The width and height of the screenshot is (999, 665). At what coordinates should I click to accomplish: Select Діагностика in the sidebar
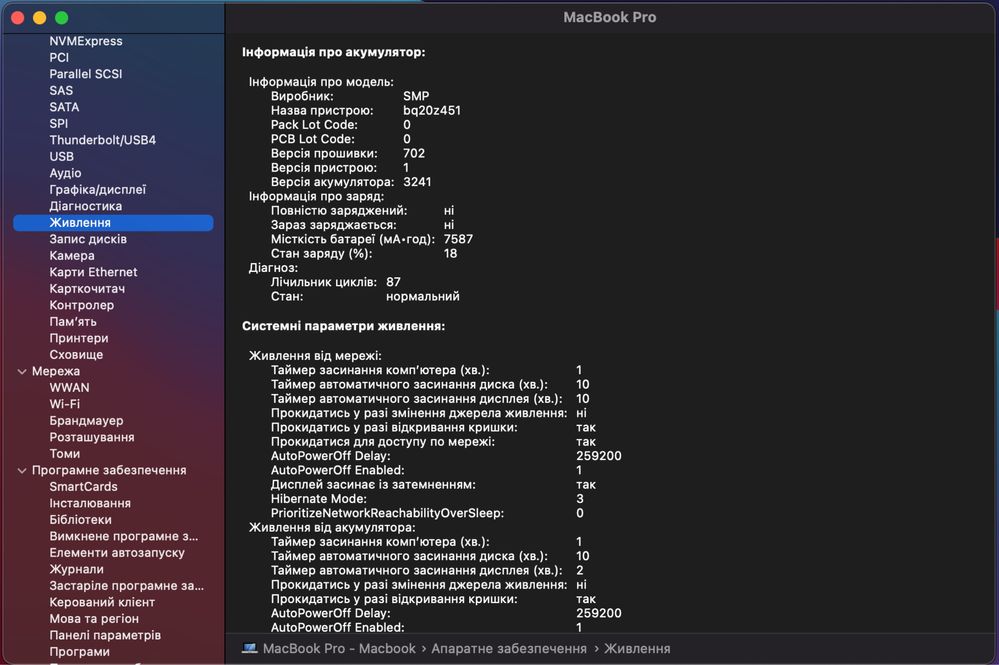[x=86, y=206]
